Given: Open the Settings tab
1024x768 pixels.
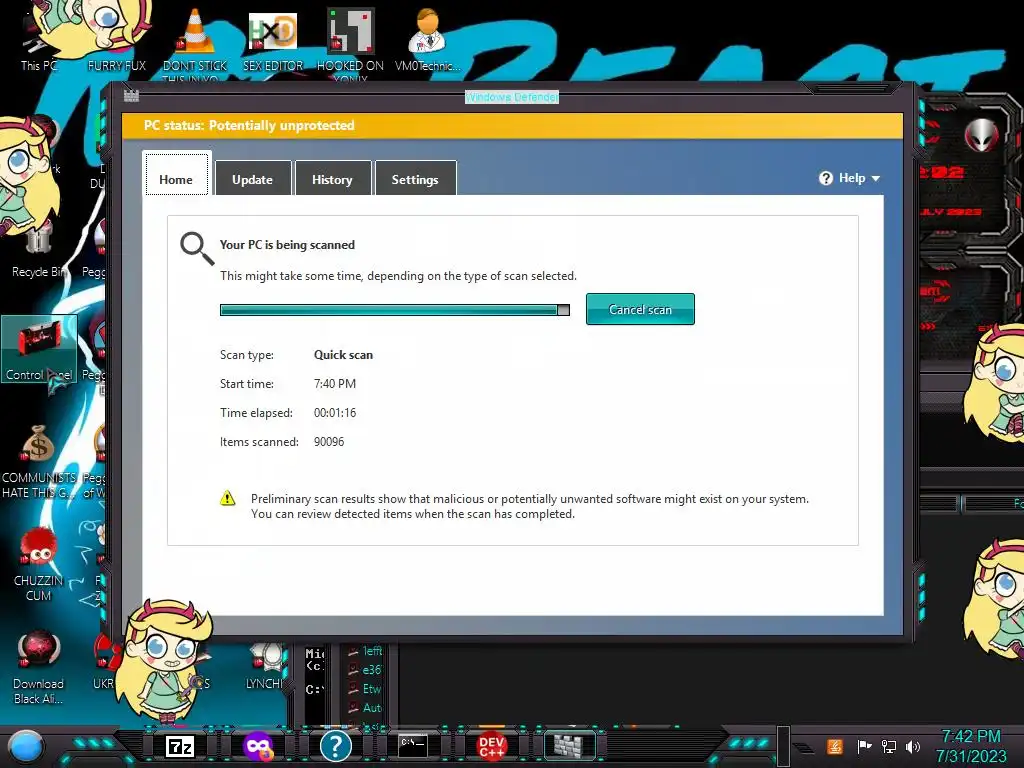Looking at the screenshot, I should [415, 178].
